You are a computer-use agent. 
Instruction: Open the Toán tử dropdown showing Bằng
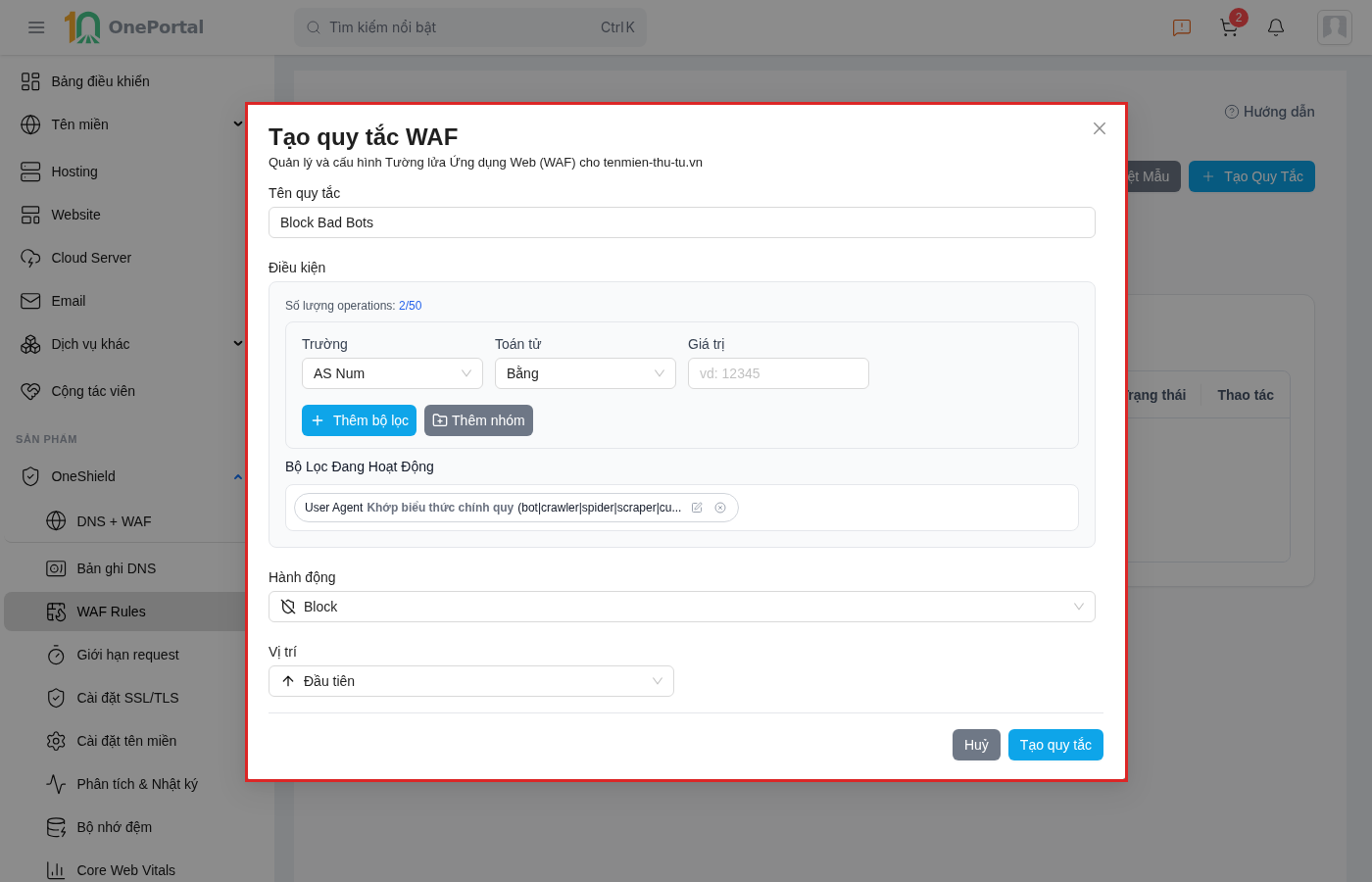[585, 373]
